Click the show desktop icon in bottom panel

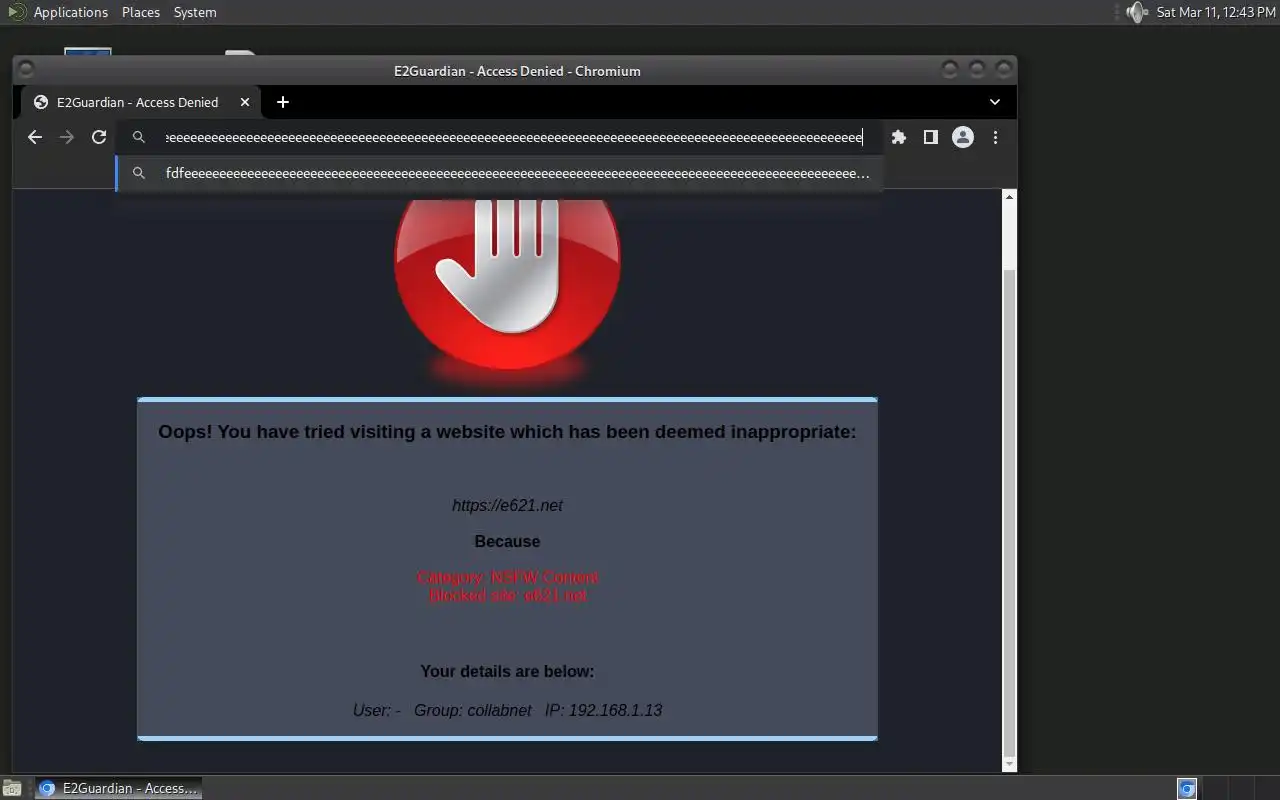coord(11,788)
